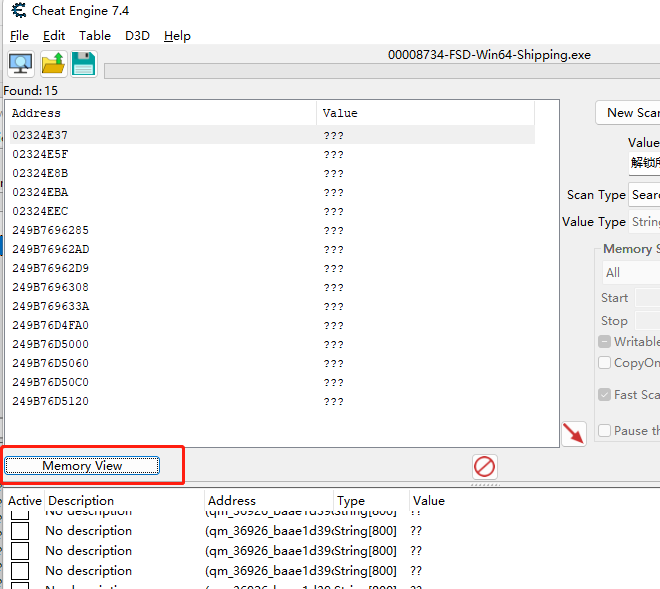Click process name 00008734-FSD-Win64-Shipping.exe

click(x=489, y=55)
